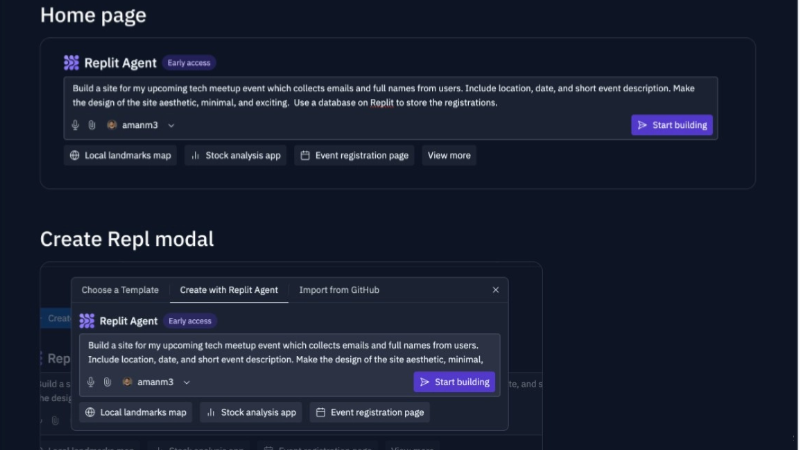Select the Import from GitHub tab

point(339,290)
